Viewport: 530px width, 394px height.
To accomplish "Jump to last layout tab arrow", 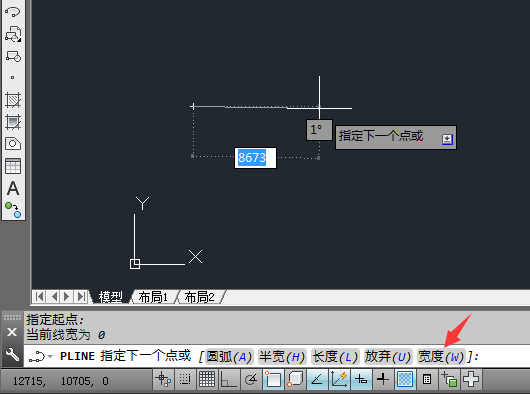I will click(x=81, y=297).
